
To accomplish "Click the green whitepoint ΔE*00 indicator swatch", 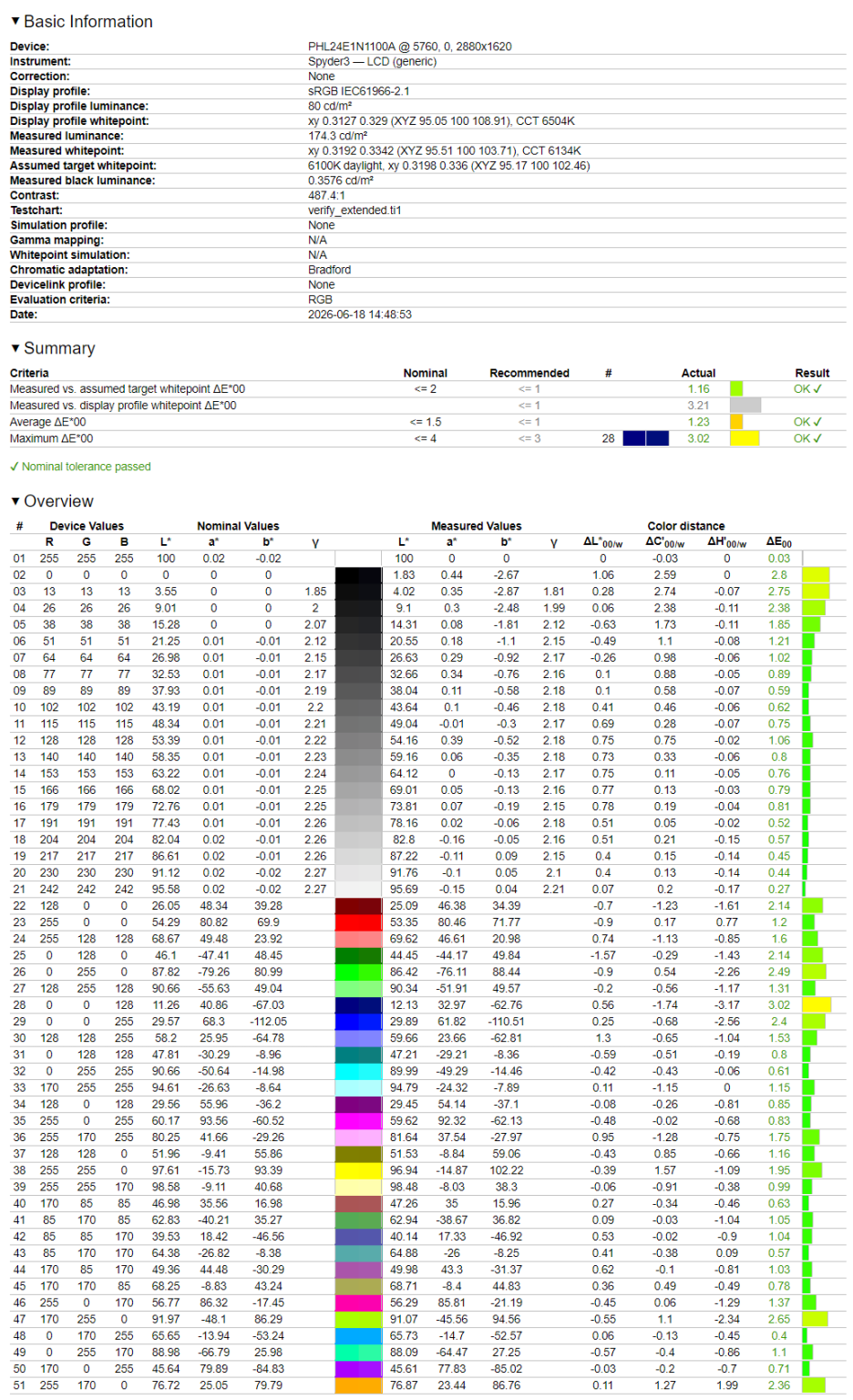I will coord(736,388).
